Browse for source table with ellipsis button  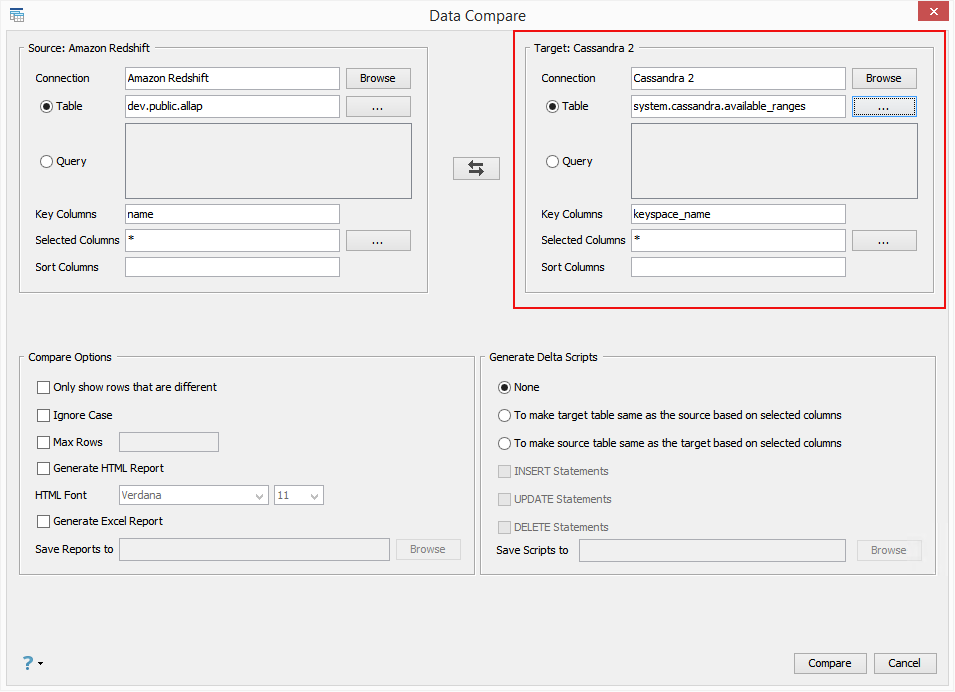click(378, 106)
